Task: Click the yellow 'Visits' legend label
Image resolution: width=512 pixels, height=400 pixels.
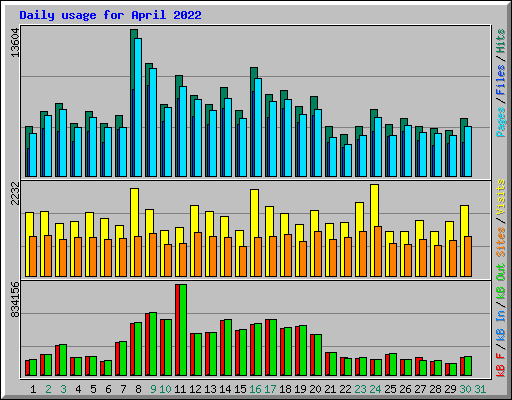Action: (500, 197)
